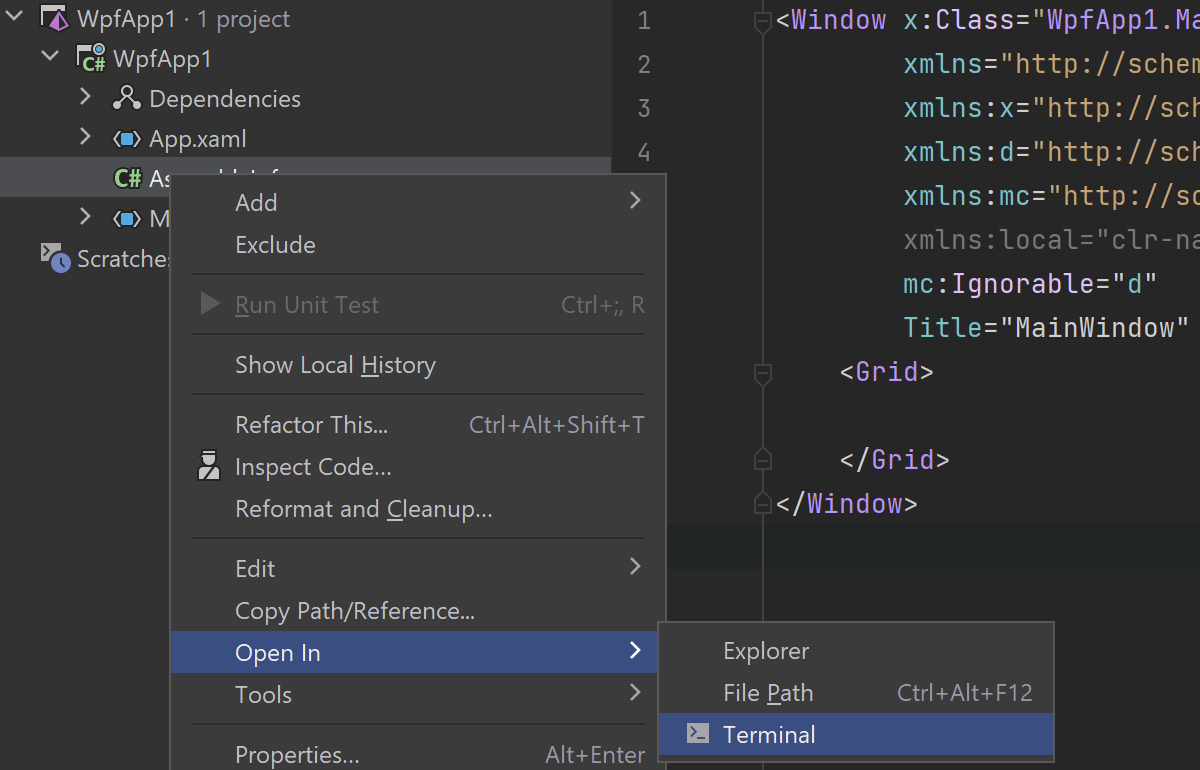Click the Scratches and Consoles icon
The image size is (1200, 770).
(x=55, y=258)
